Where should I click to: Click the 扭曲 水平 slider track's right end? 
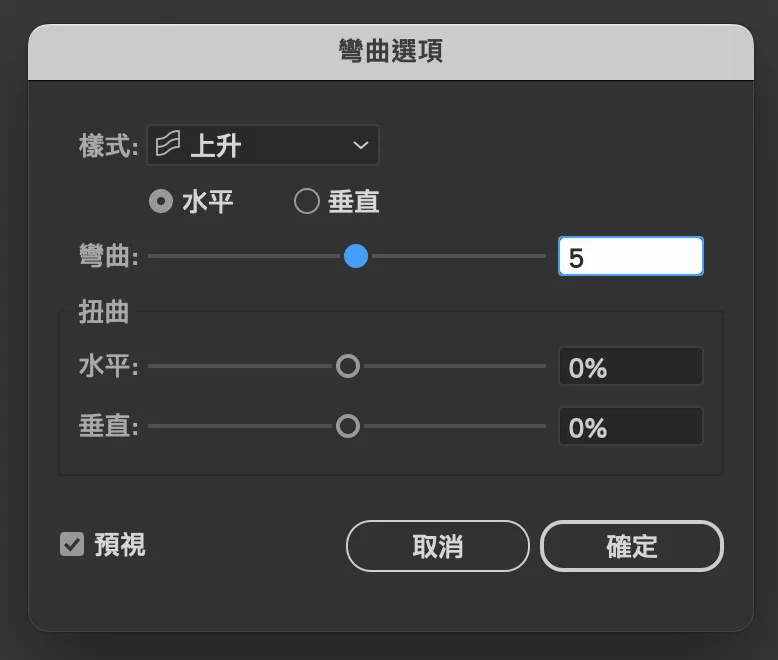pos(543,366)
